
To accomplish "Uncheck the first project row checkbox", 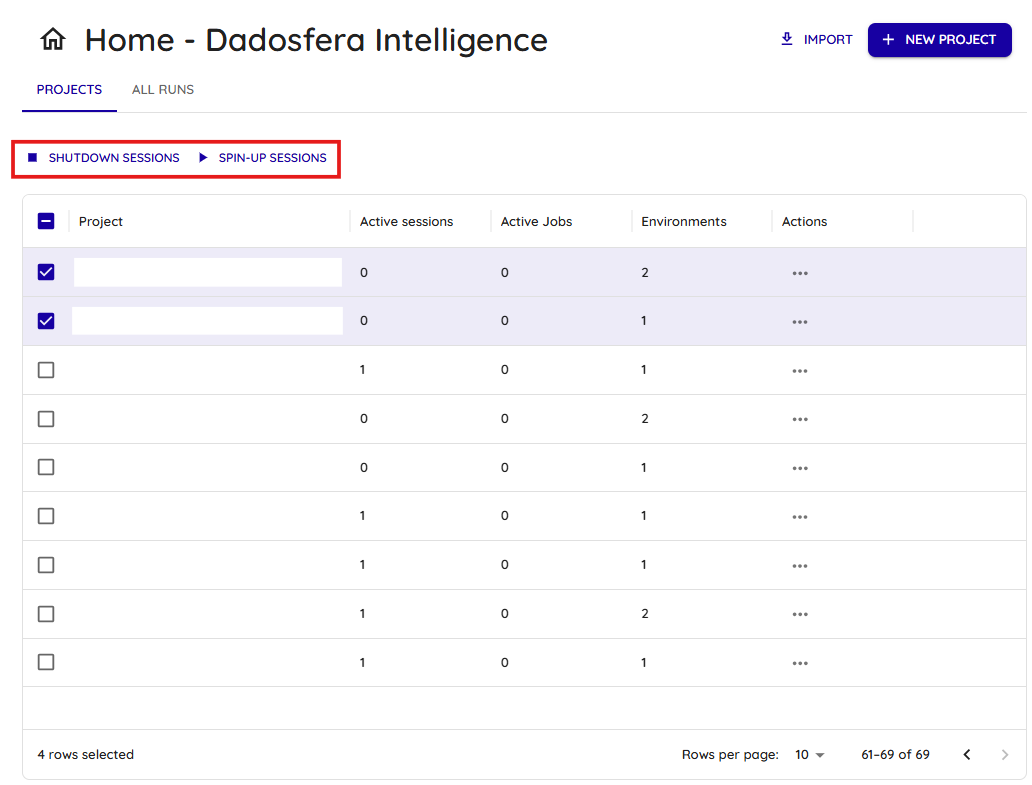I will (x=46, y=272).
